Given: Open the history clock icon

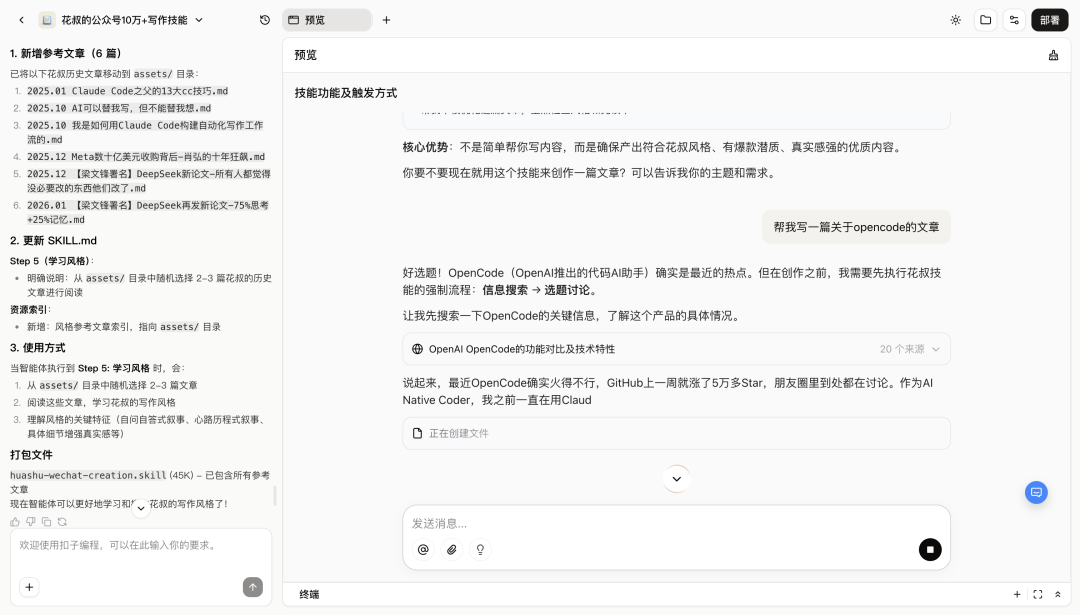Looking at the screenshot, I should 265,20.
